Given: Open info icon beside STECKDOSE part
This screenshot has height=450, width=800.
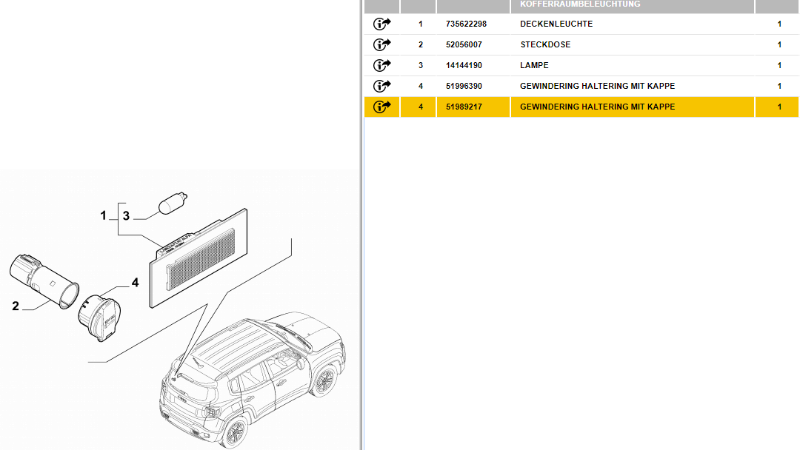Looking at the screenshot, I should (382, 44).
